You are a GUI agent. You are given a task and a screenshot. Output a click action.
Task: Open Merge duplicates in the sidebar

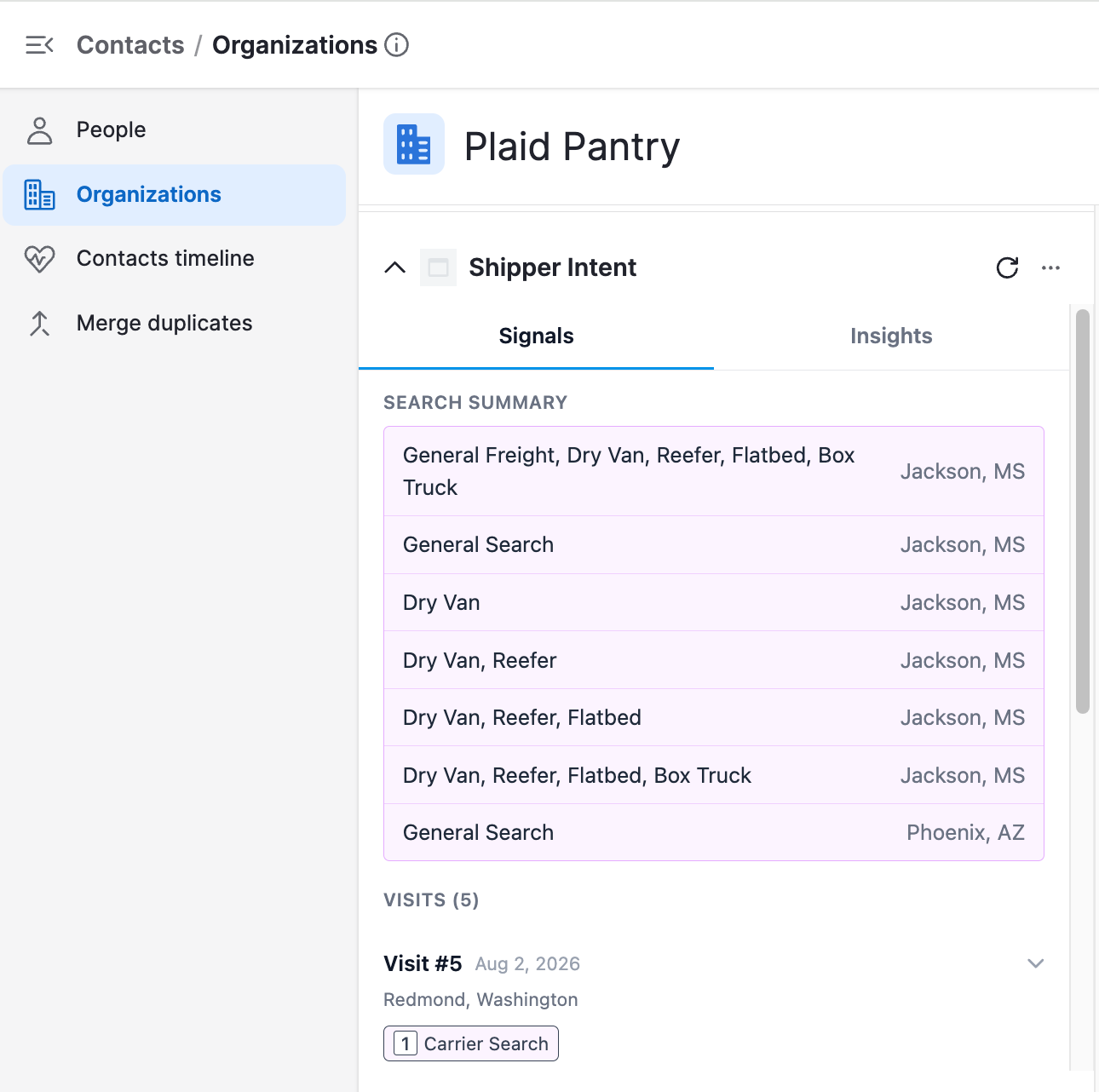coord(175,324)
